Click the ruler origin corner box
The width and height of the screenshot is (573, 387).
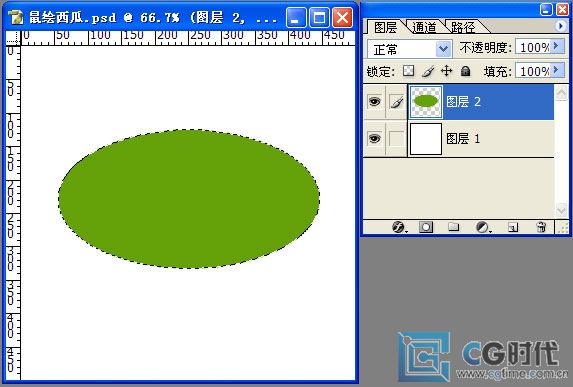(x=13, y=38)
